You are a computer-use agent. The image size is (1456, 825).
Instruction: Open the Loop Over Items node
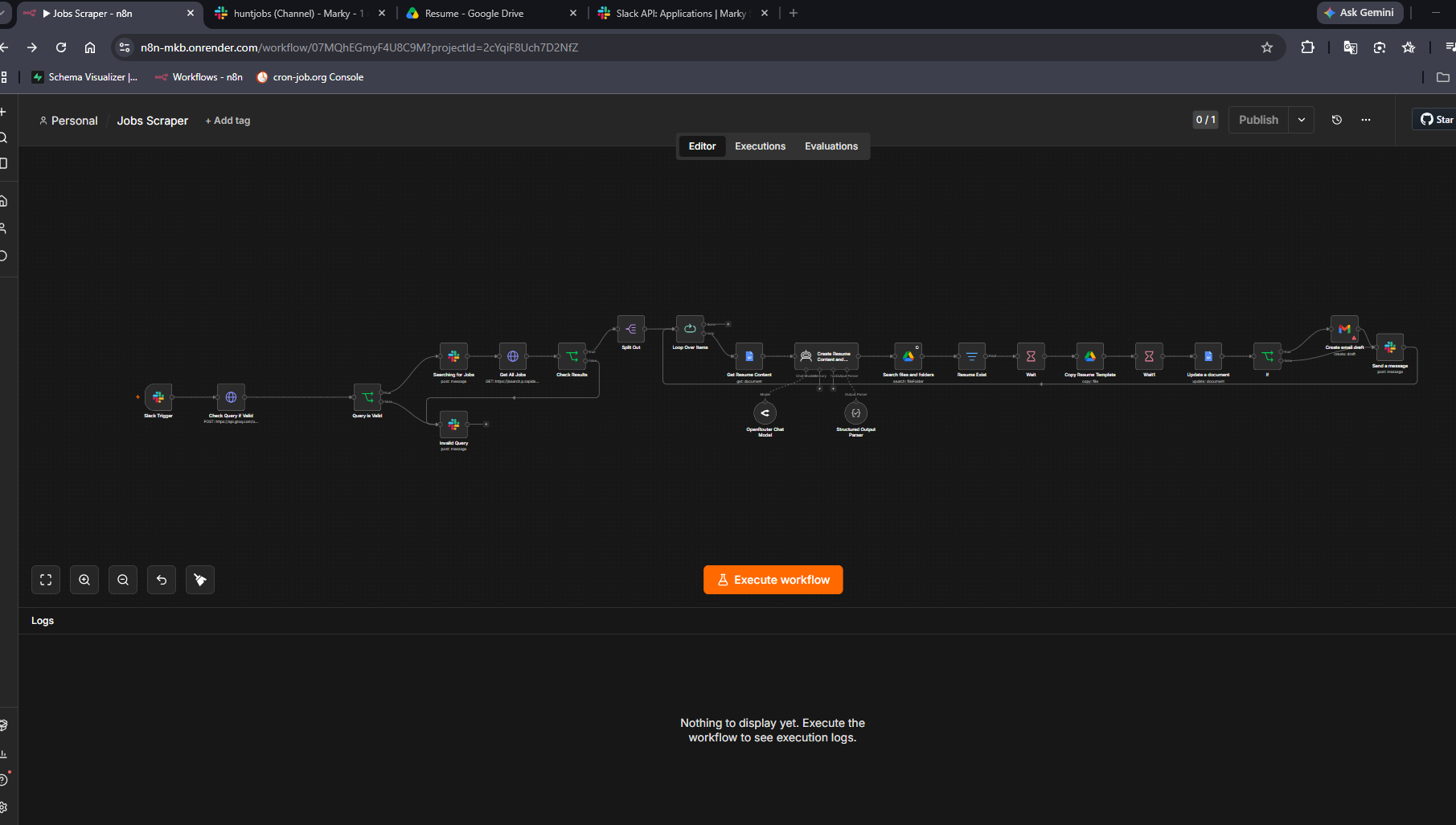(x=690, y=329)
